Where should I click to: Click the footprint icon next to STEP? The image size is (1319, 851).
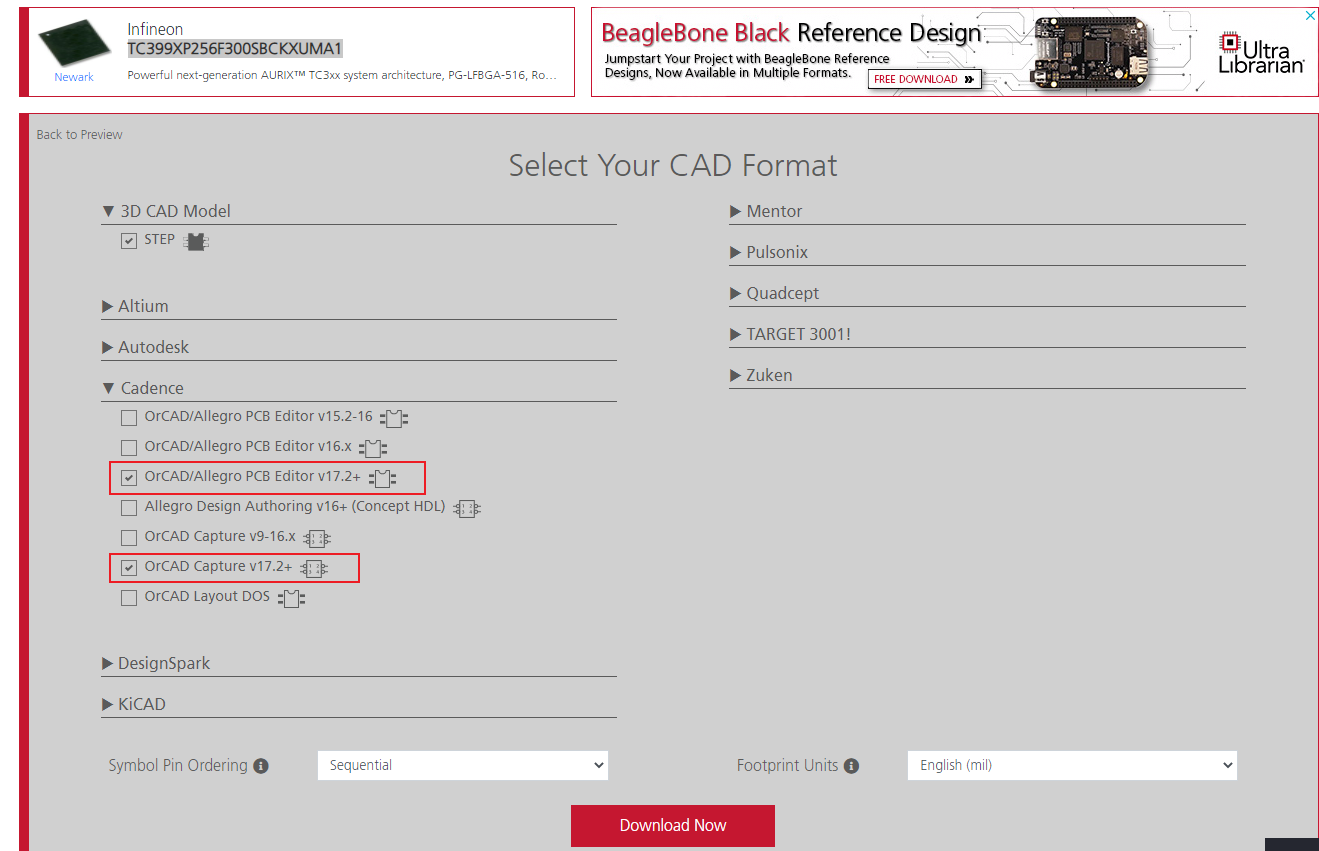click(196, 240)
